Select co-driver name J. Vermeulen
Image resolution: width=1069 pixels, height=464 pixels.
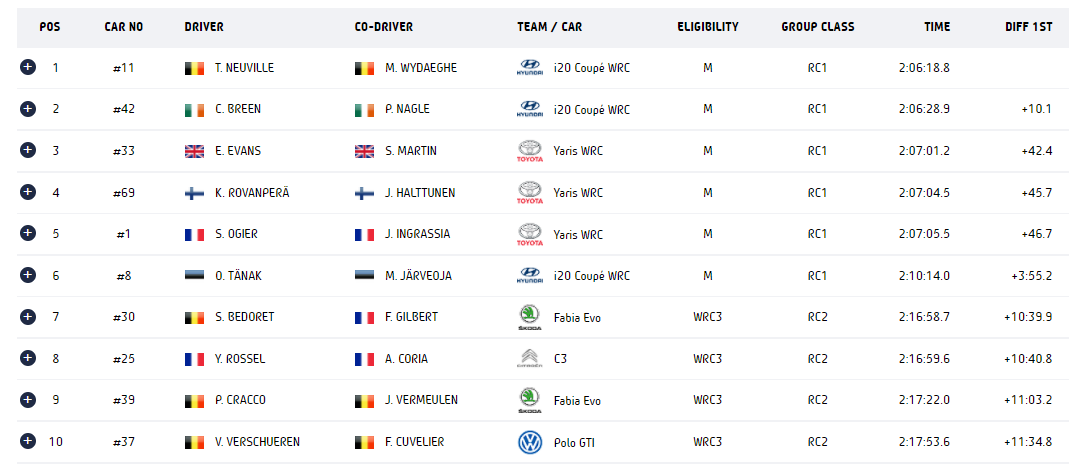point(421,401)
